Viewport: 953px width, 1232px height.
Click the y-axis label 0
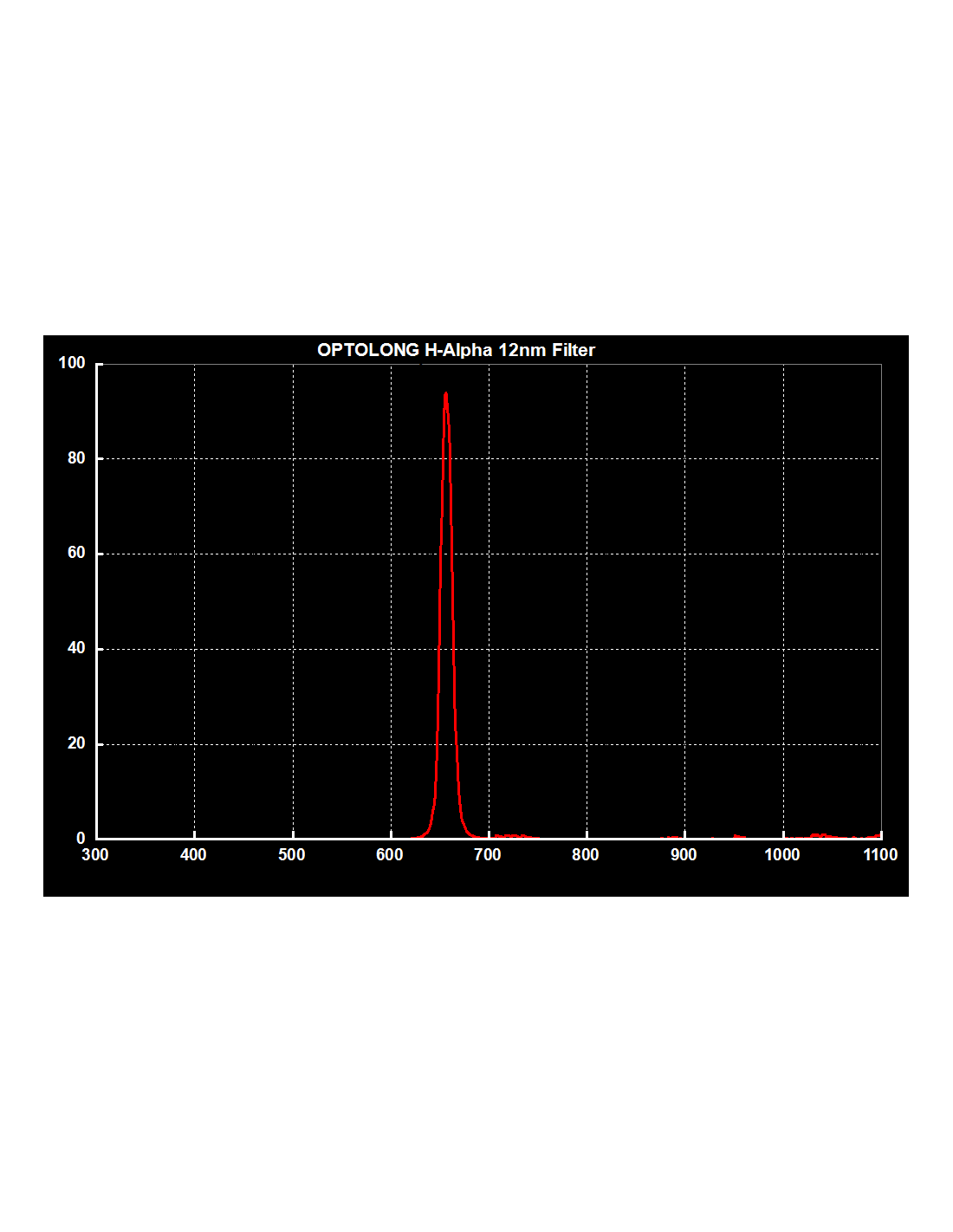point(81,838)
